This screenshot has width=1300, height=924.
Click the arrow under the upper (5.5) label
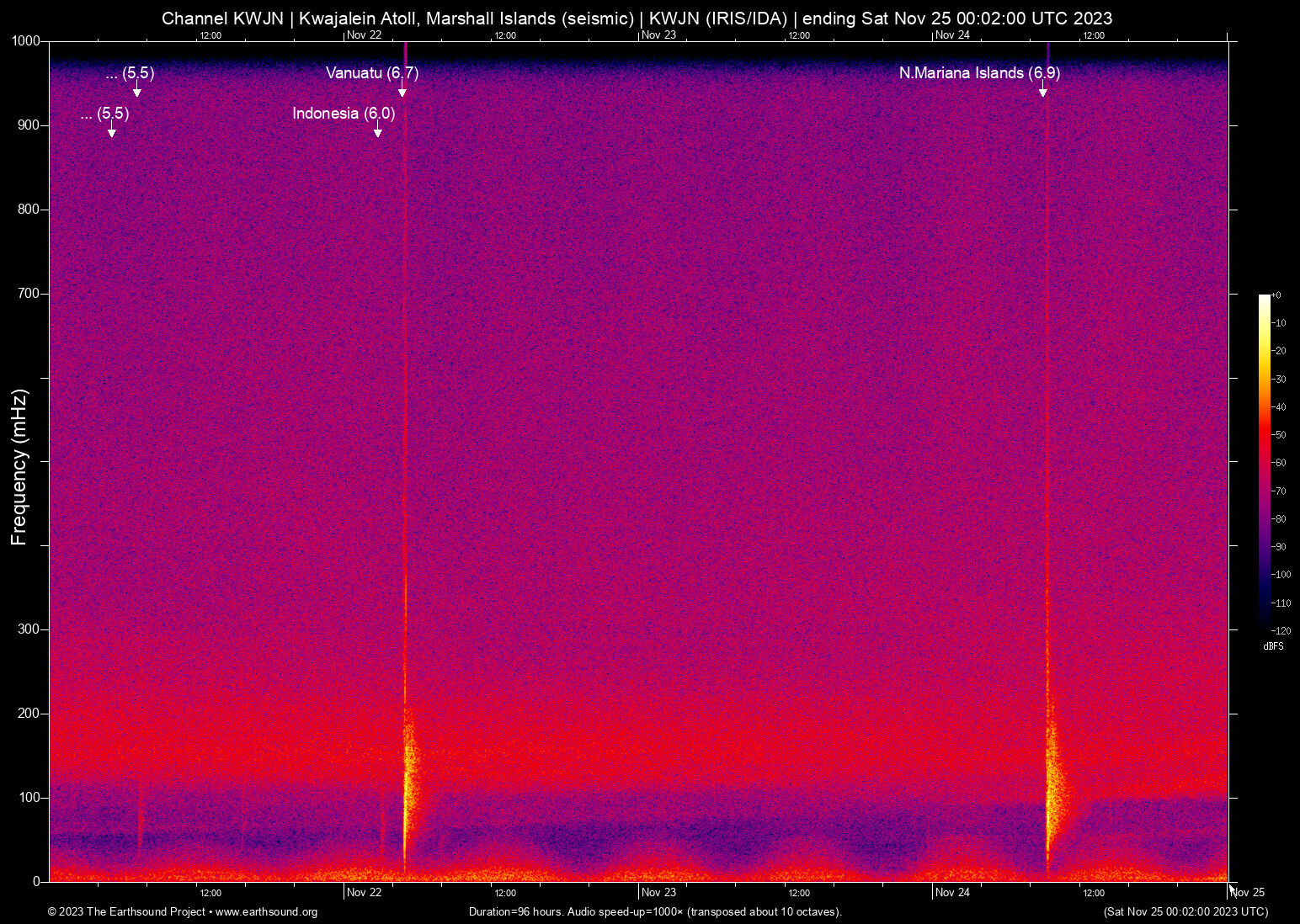[137, 91]
